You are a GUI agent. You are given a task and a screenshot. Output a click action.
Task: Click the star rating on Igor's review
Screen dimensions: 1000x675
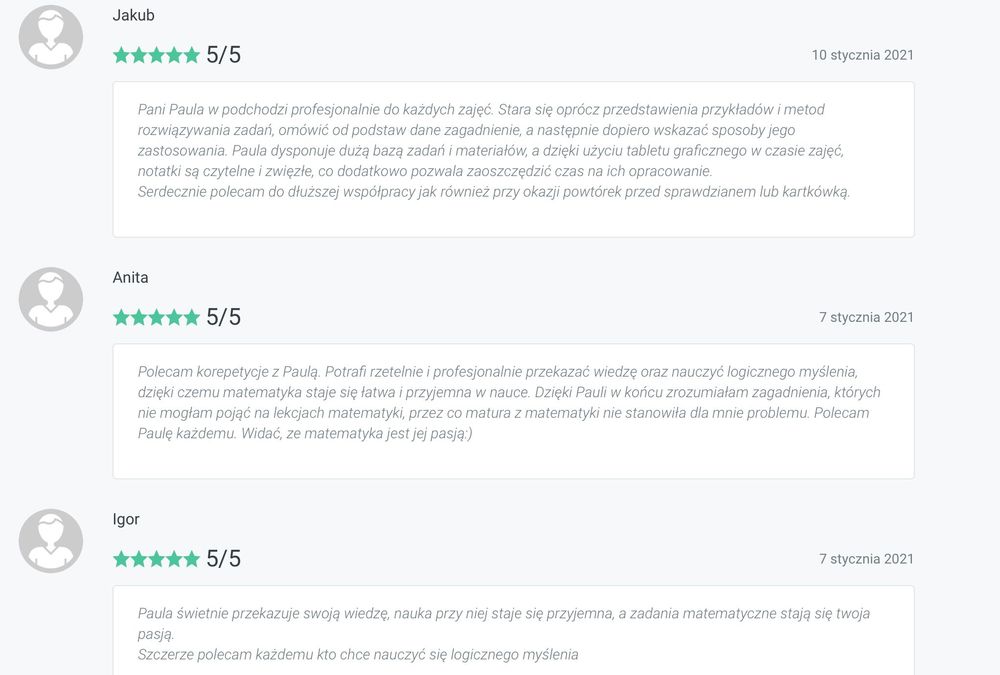156,559
